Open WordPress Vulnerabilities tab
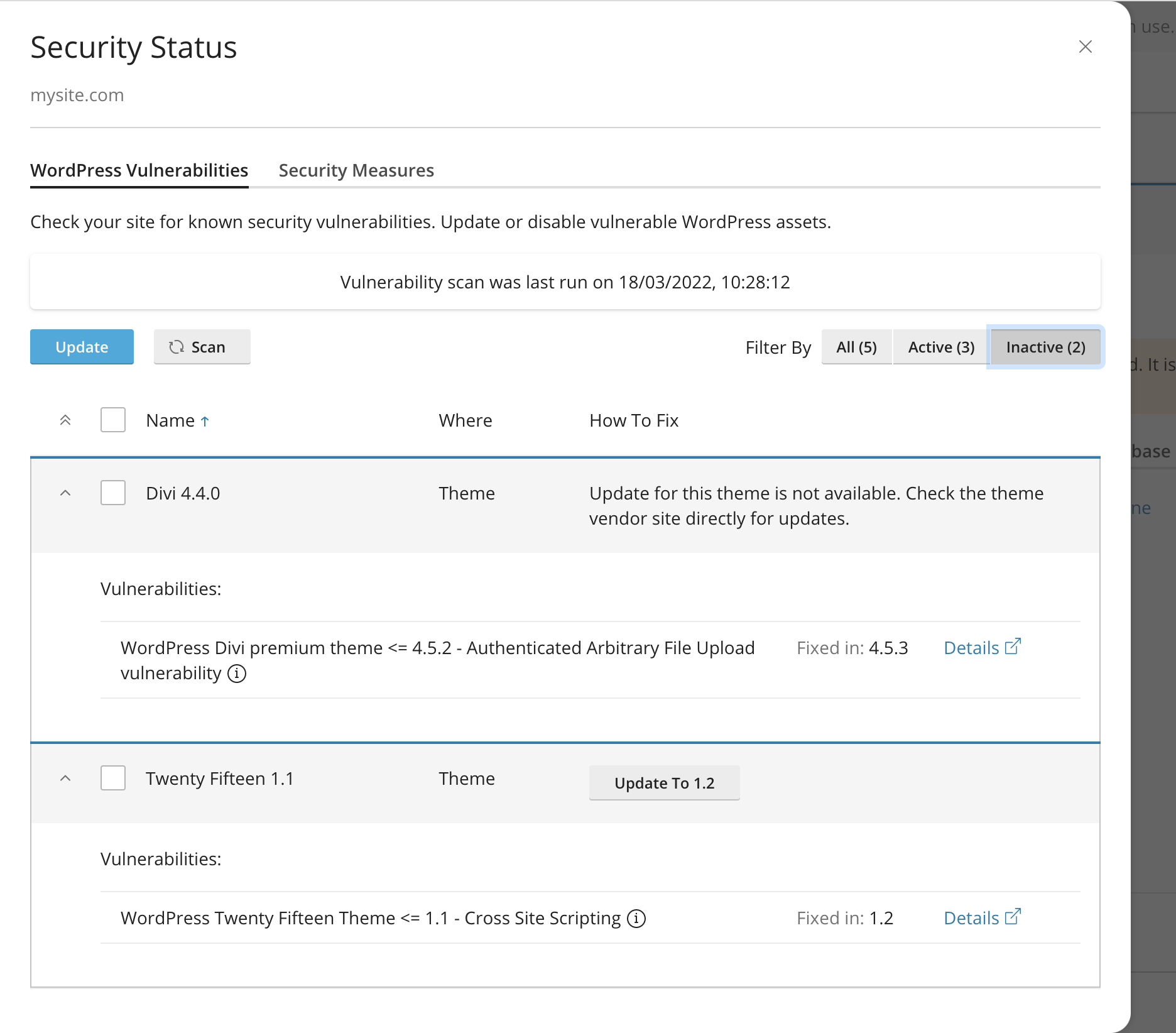The height and width of the screenshot is (1033, 1176). [x=139, y=170]
